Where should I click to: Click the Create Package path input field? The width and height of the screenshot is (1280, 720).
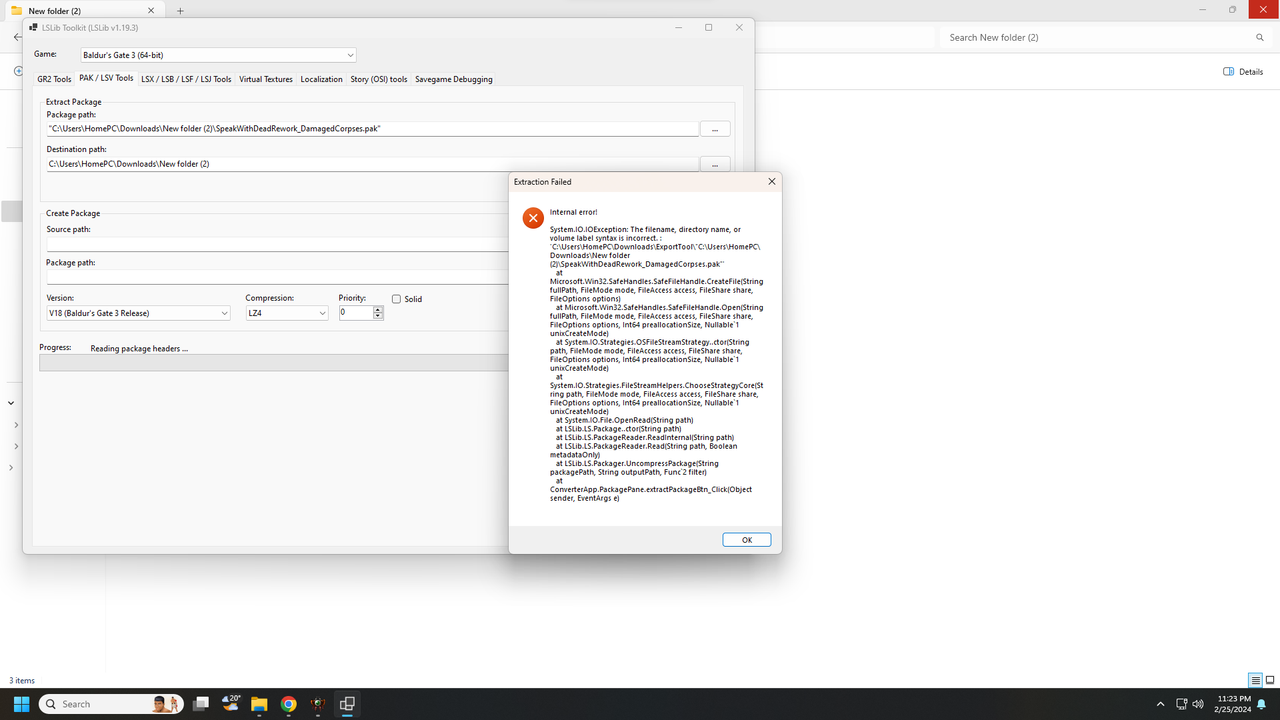click(x=277, y=277)
